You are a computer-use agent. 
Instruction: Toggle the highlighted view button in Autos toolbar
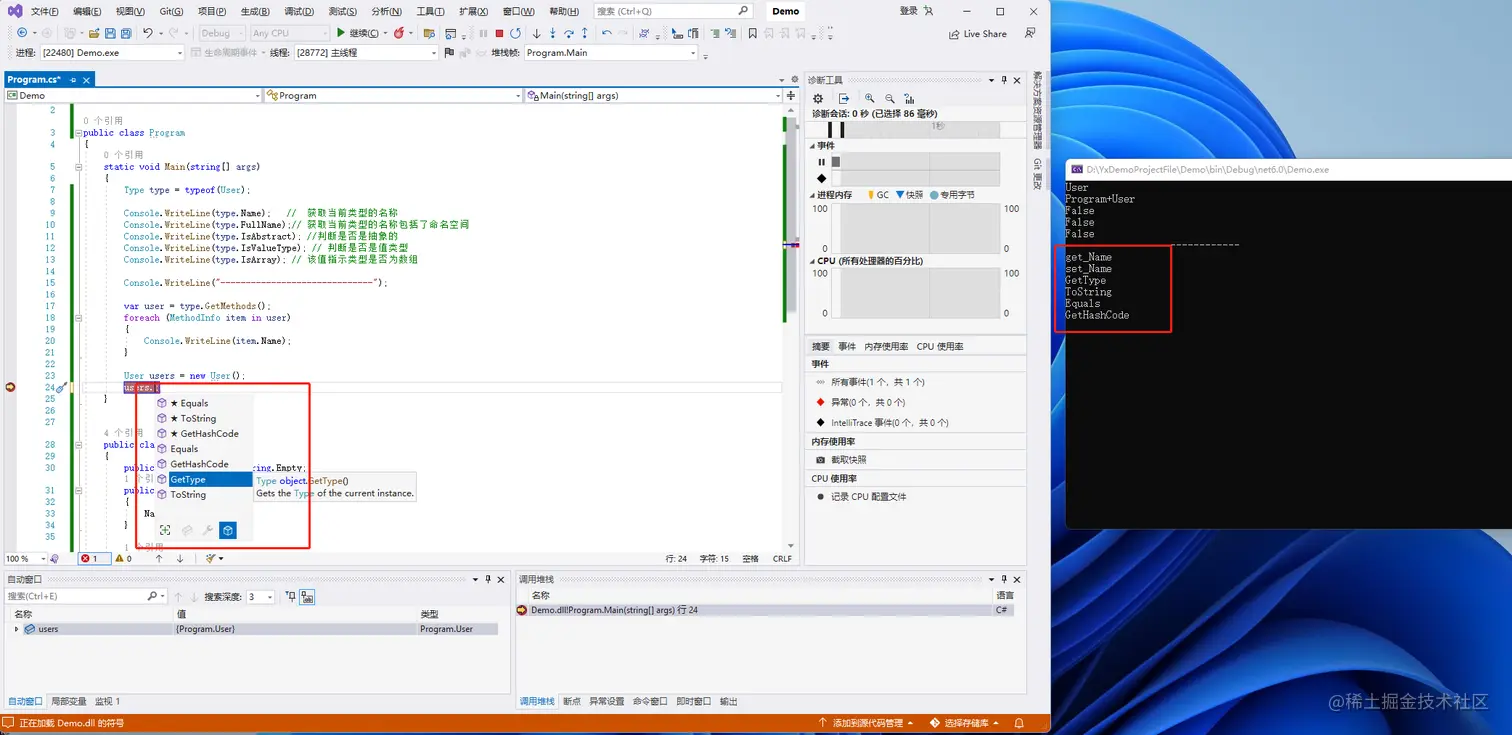(308, 597)
